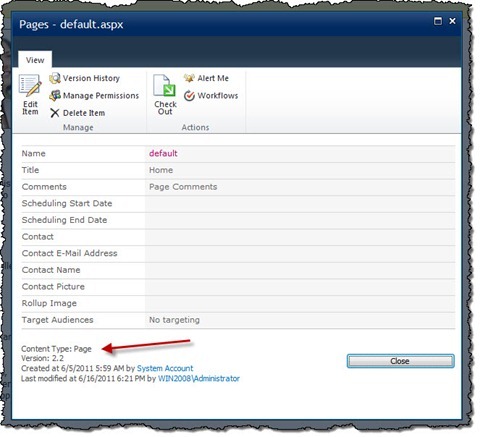Click the Manage Permissions icon
Viewport: 480px width, 437px height.
click(55, 96)
